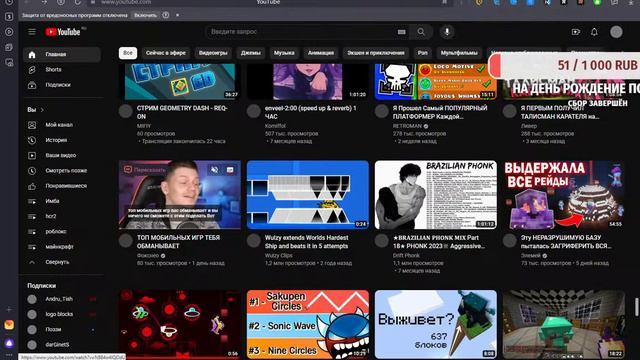
Task: Select the Джемы filter chip
Action: tap(251, 53)
